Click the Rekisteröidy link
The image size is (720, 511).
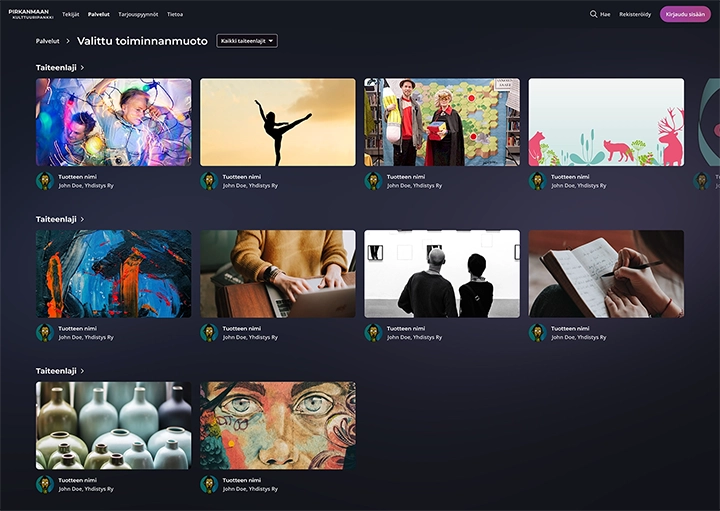635,14
